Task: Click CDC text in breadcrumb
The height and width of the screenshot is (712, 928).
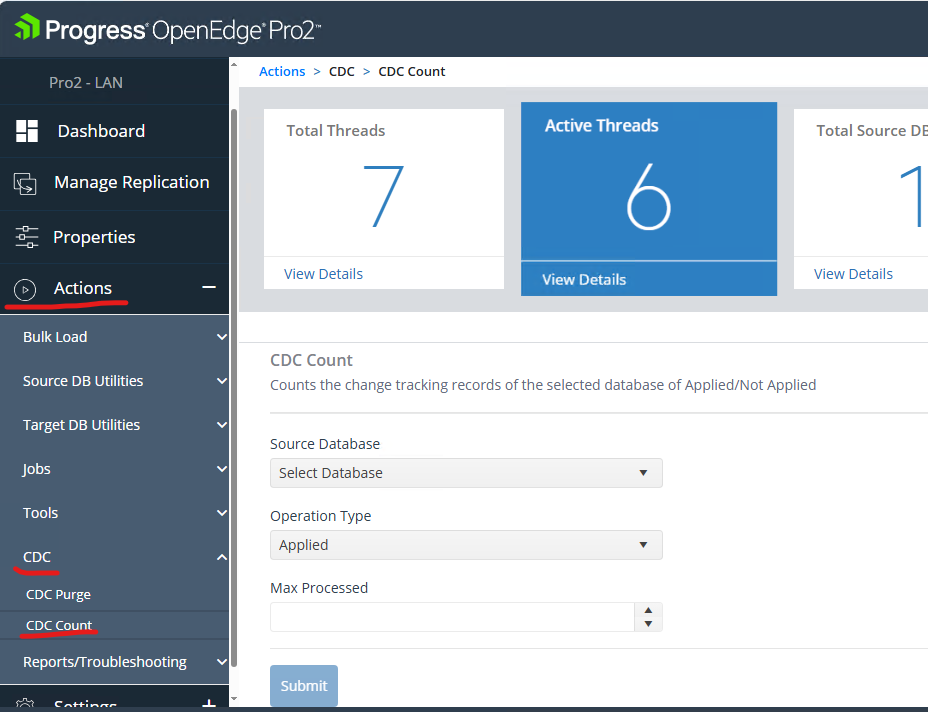Action: tap(341, 72)
